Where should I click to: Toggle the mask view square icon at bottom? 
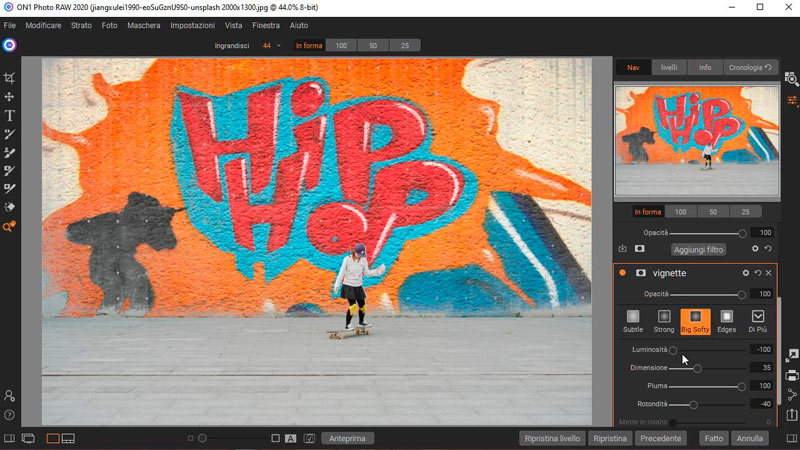point(276,438)
